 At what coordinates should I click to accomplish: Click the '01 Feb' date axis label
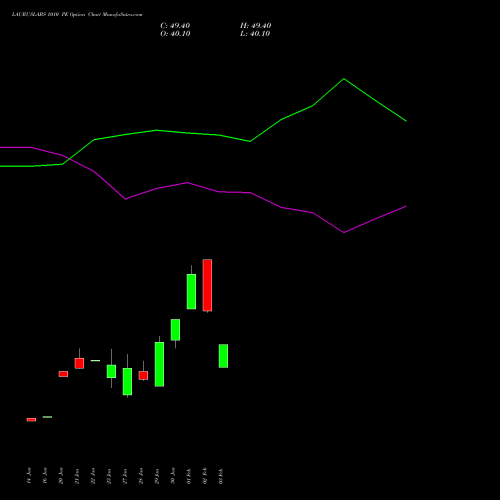pos(189,476)
